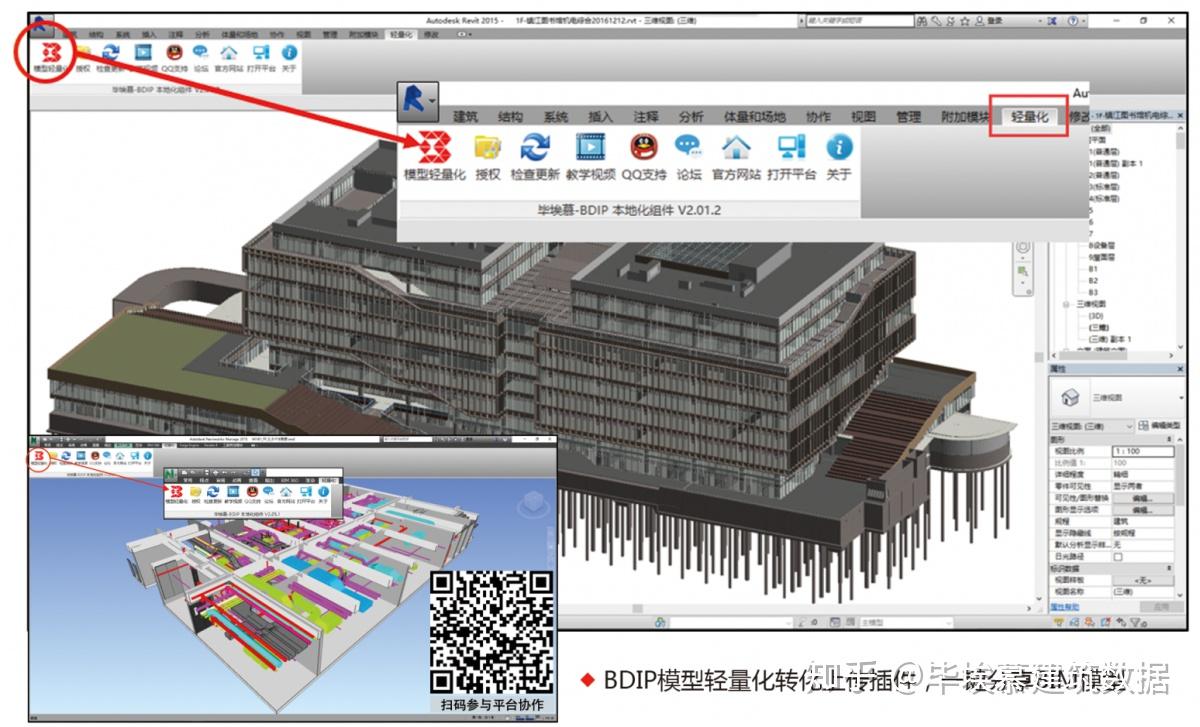1200x727 pixels.
Task: Open the 三维视图 type selector dropdown arrow
Action: click(1181, 398)
